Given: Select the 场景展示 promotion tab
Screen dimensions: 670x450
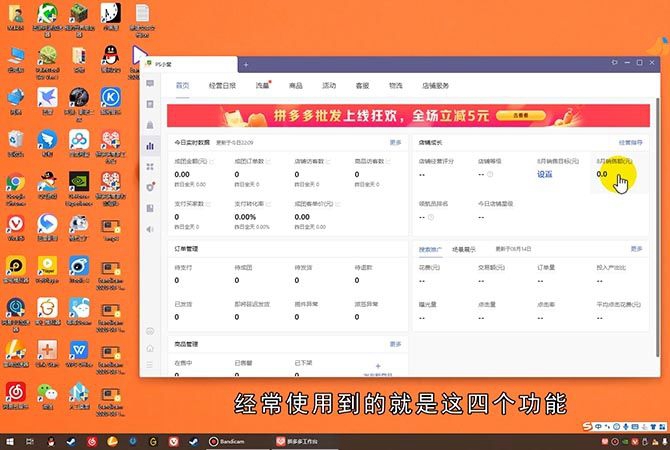Looking at the screenshot, I should [464, 249].
